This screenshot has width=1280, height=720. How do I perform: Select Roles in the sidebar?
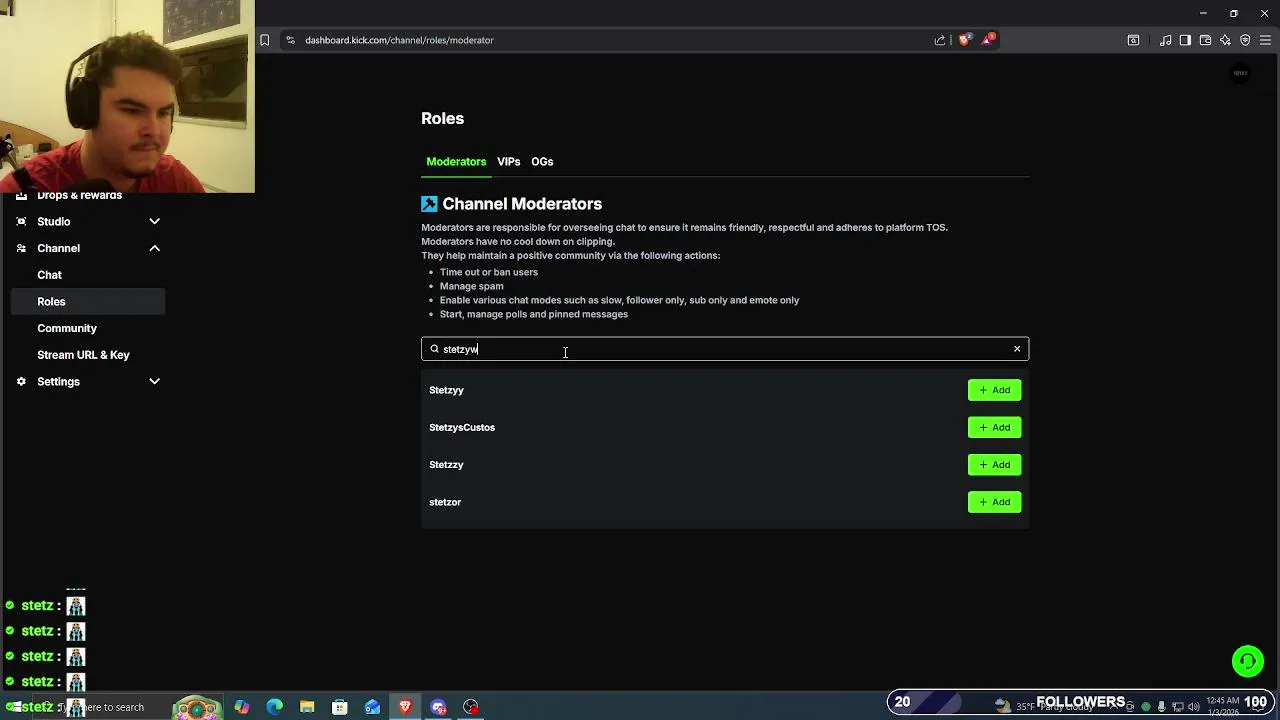(x=88, y=301)
